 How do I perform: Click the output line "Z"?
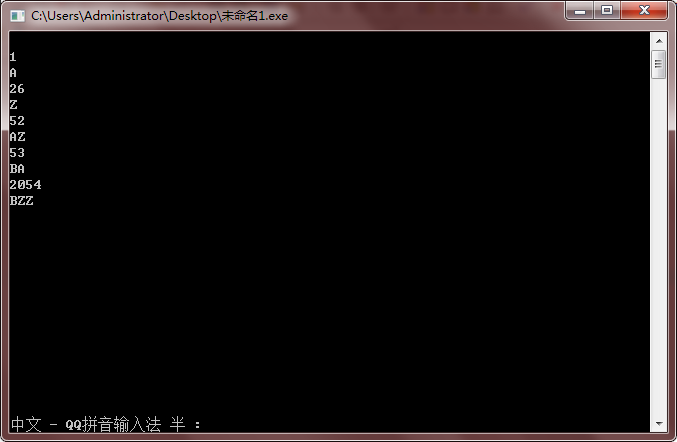coord(13,105)
